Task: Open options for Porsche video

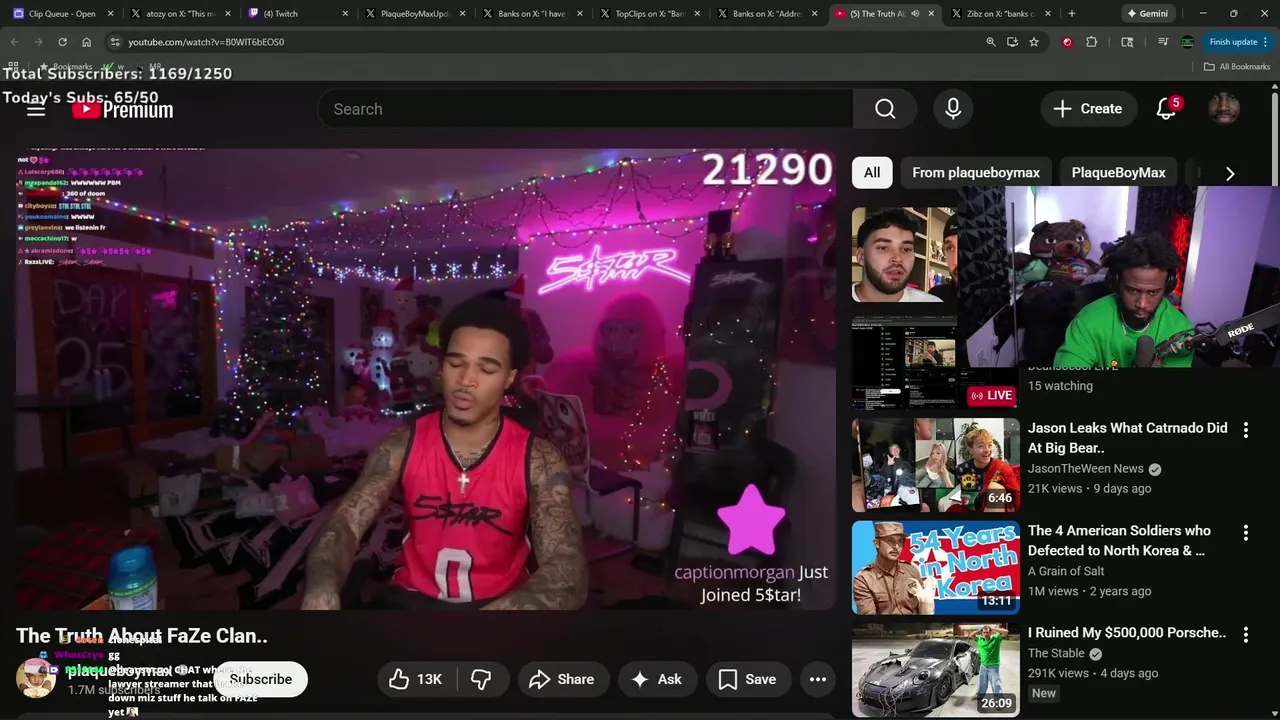Action: pyautogui.click(x=1246, y=635)
